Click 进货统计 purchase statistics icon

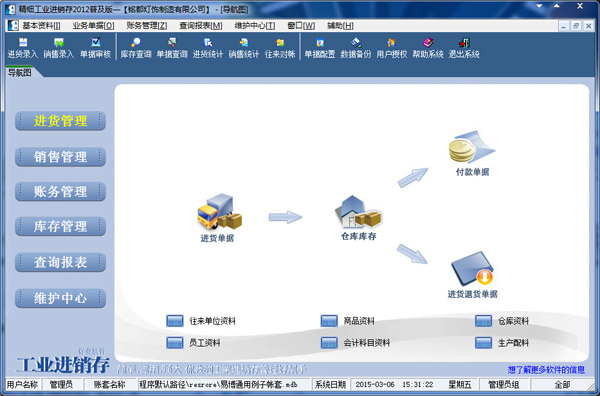pyautogui.click(x=208, y=48)
